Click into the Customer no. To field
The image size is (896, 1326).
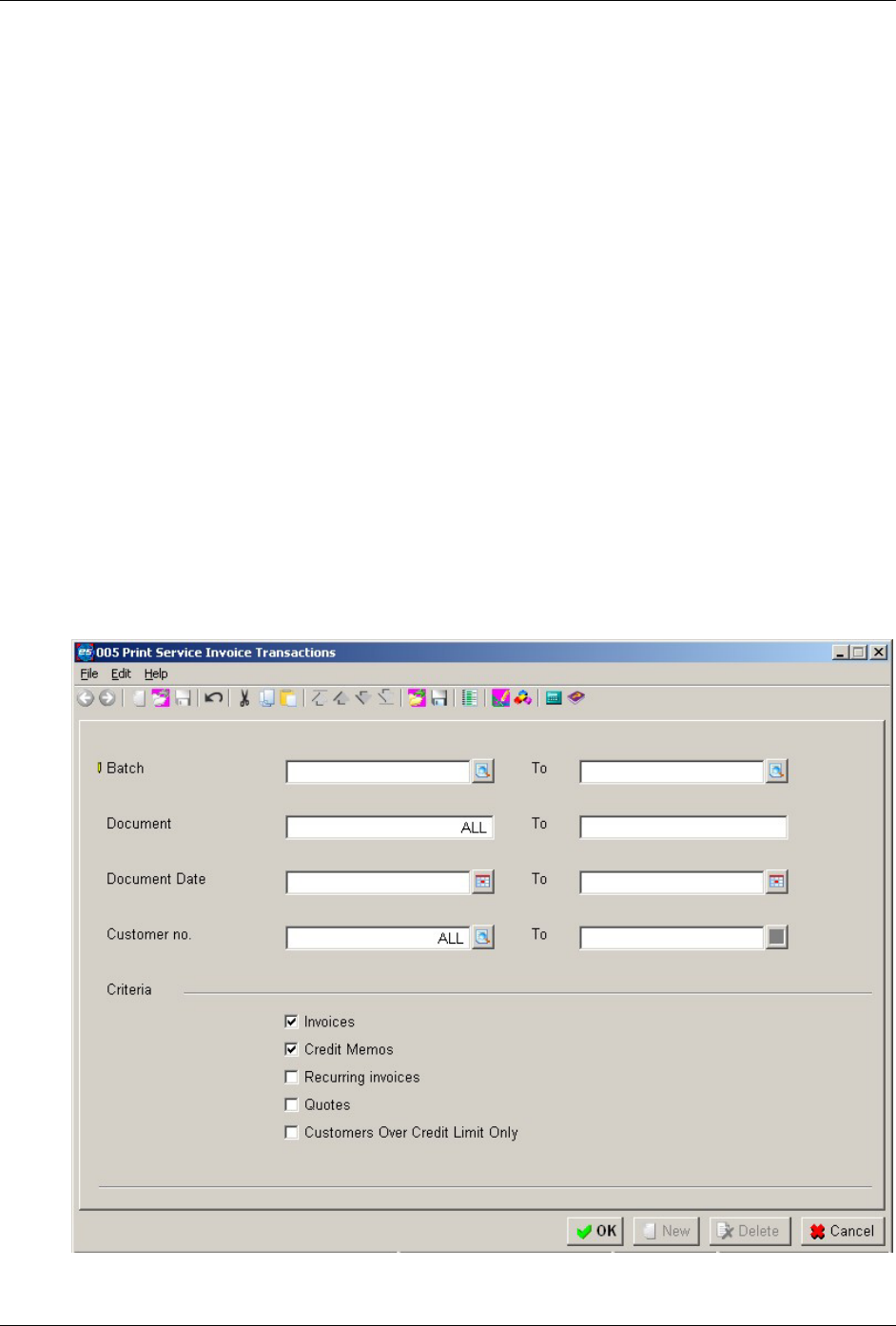click(672, 938)
